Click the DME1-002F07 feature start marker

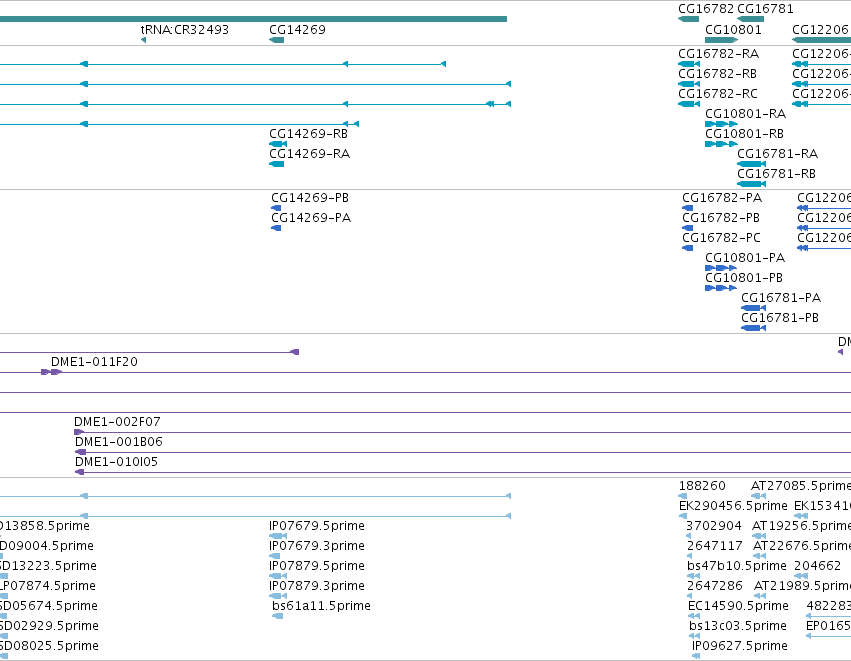[x=79, y=432]
